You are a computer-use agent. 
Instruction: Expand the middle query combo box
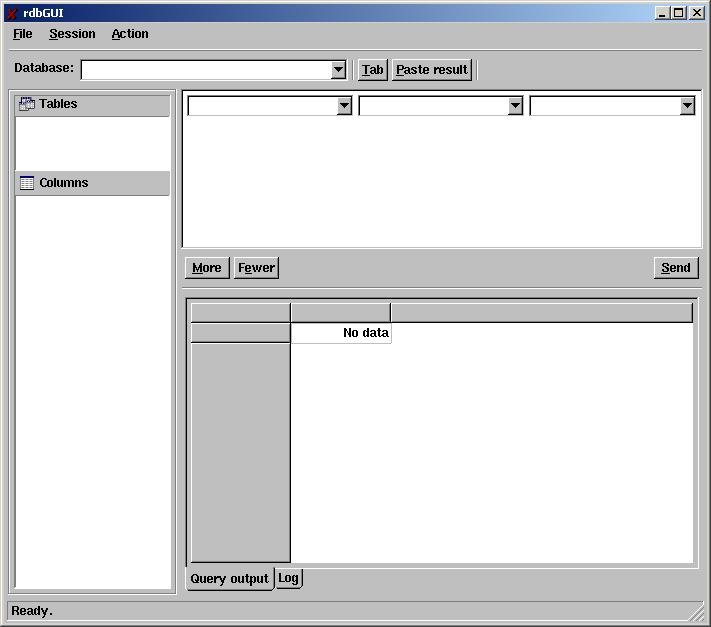click(x=515, y=106)
